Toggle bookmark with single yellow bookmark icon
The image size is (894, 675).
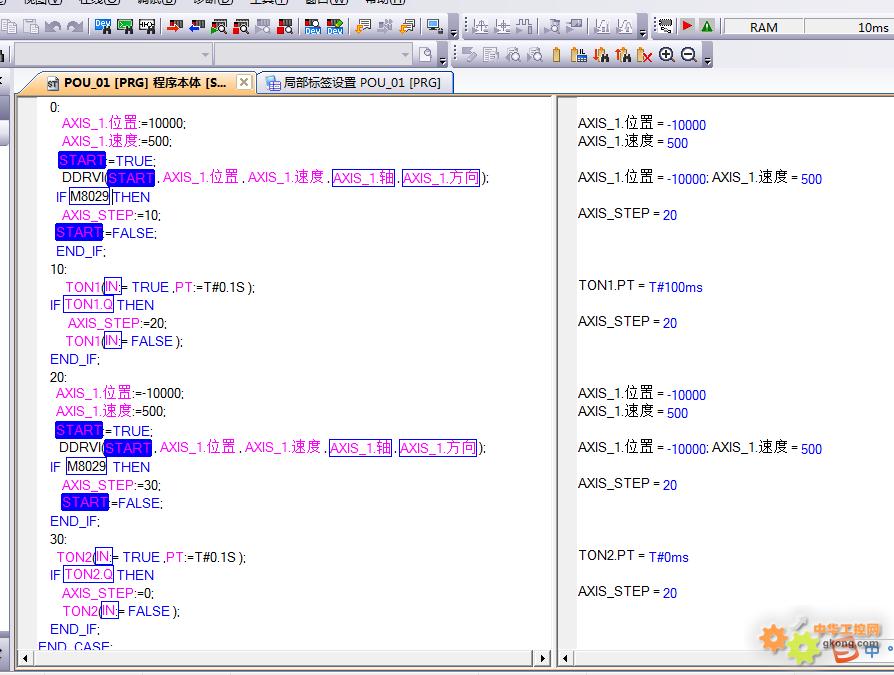[x=556, y=55]
